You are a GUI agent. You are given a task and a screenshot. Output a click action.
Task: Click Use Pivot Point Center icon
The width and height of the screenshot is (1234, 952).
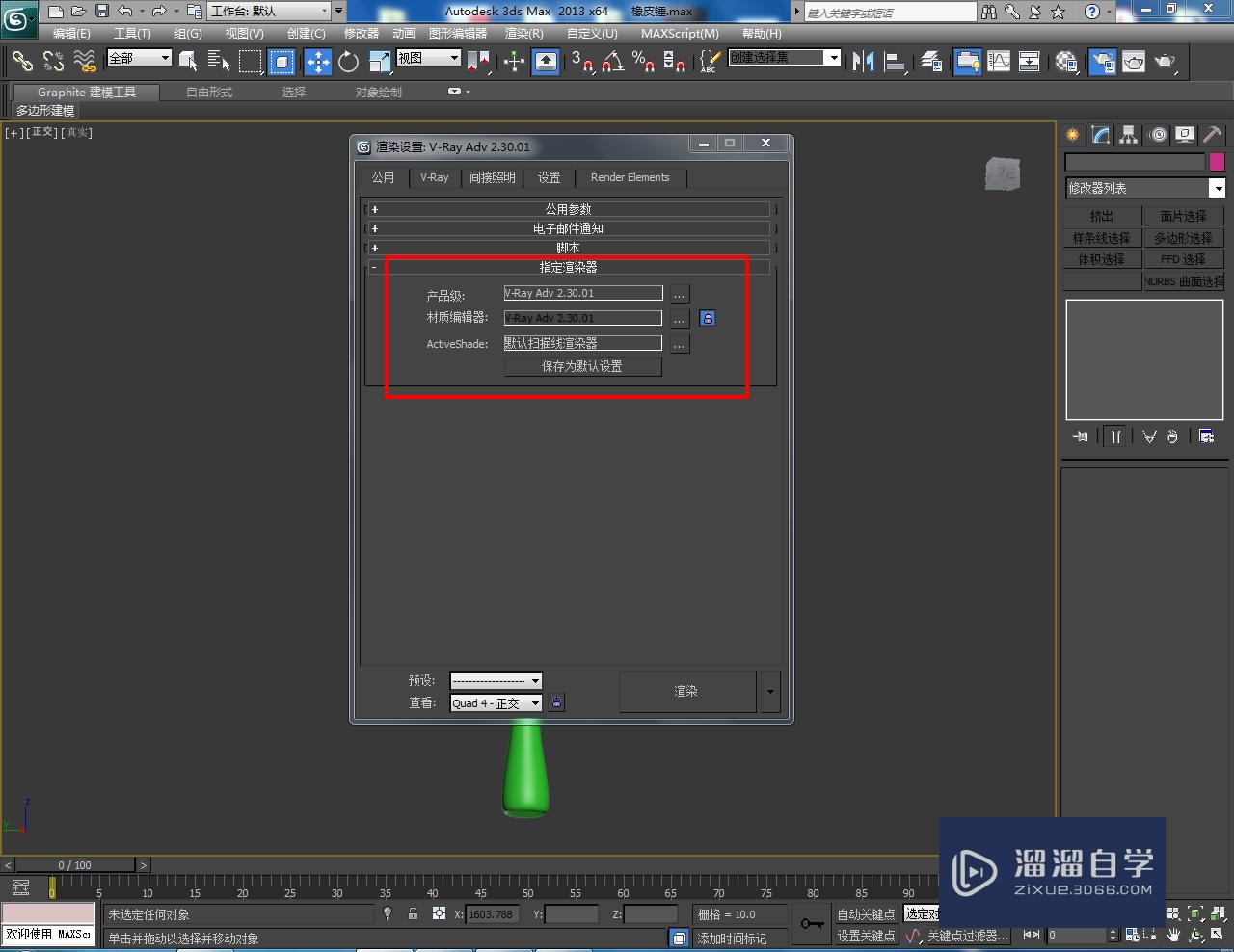478,62
